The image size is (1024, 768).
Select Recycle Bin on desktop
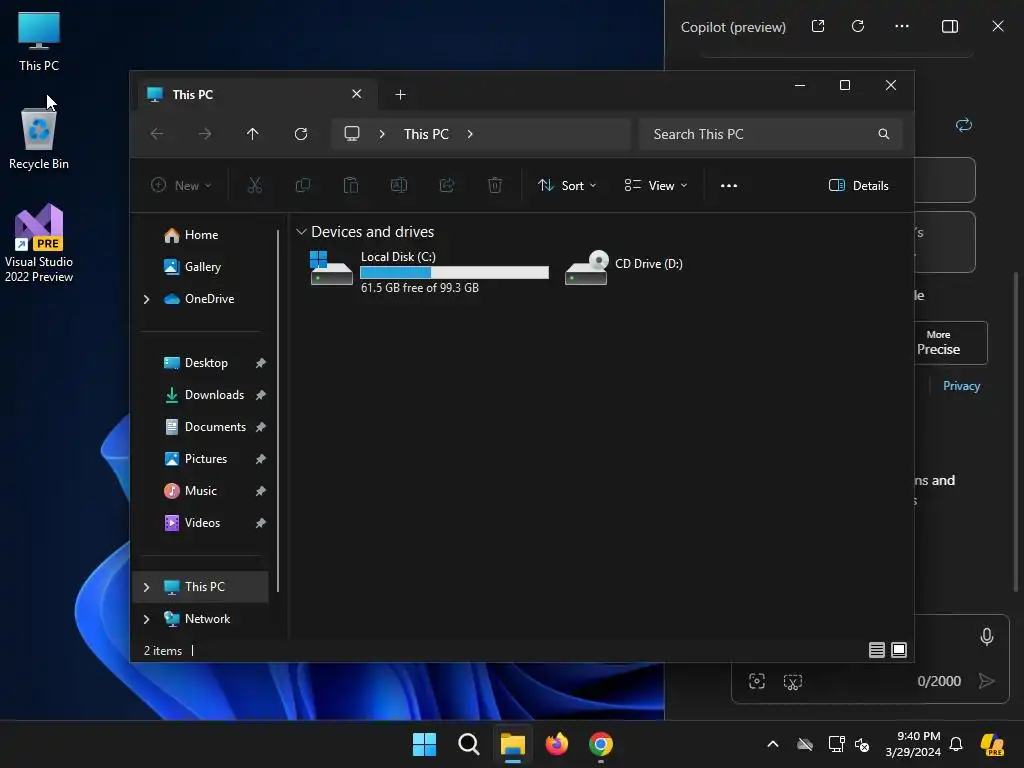39,138
